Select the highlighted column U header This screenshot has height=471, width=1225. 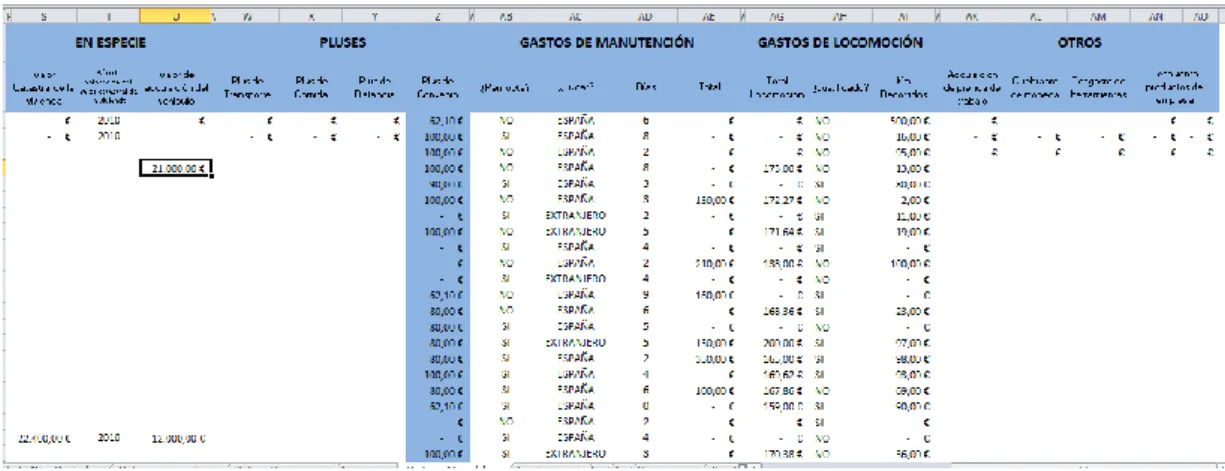[x=177, y=17]
